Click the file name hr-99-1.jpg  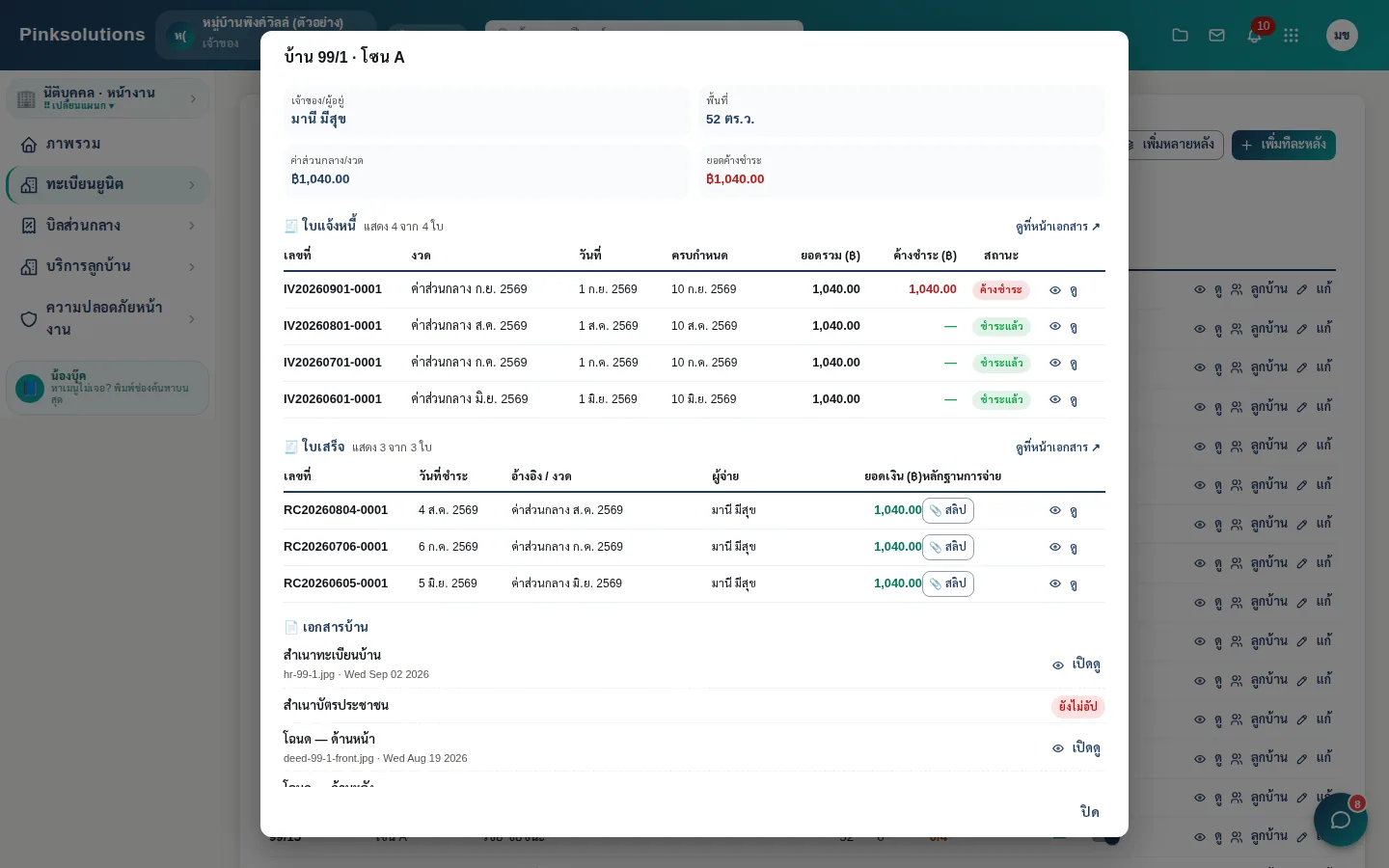[309, 675]
